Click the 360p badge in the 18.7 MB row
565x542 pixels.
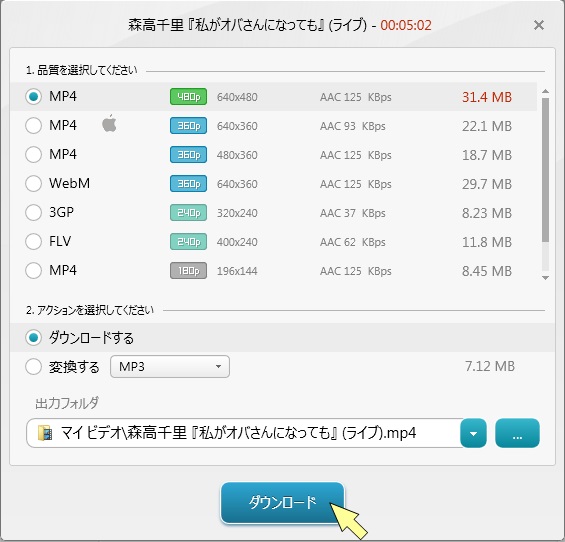pos(188,155)
